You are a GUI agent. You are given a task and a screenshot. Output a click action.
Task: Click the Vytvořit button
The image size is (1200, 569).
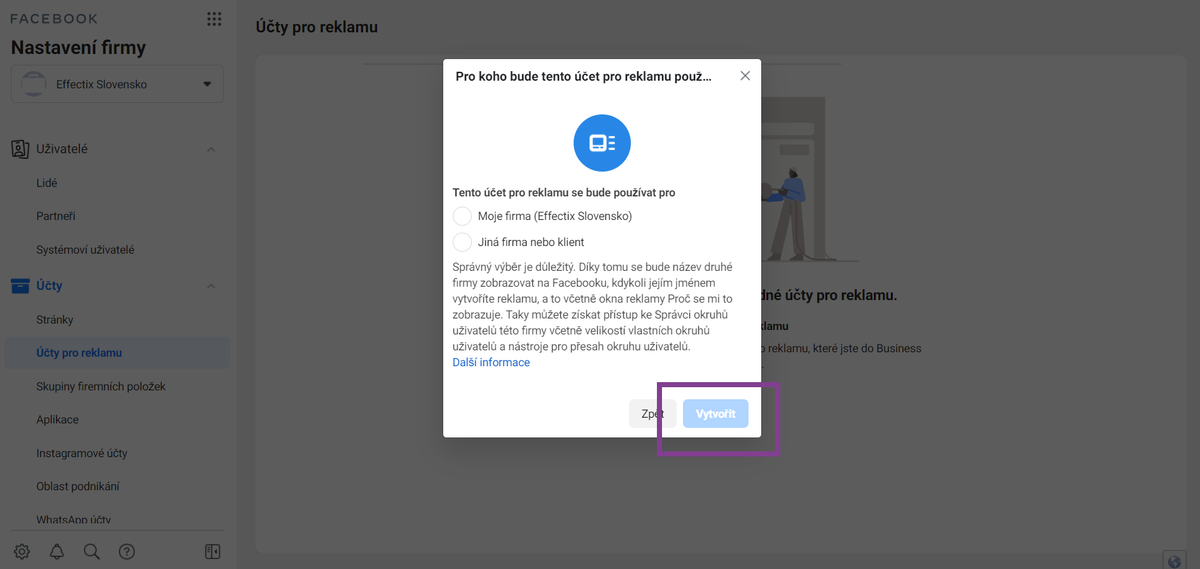point(715,414)
